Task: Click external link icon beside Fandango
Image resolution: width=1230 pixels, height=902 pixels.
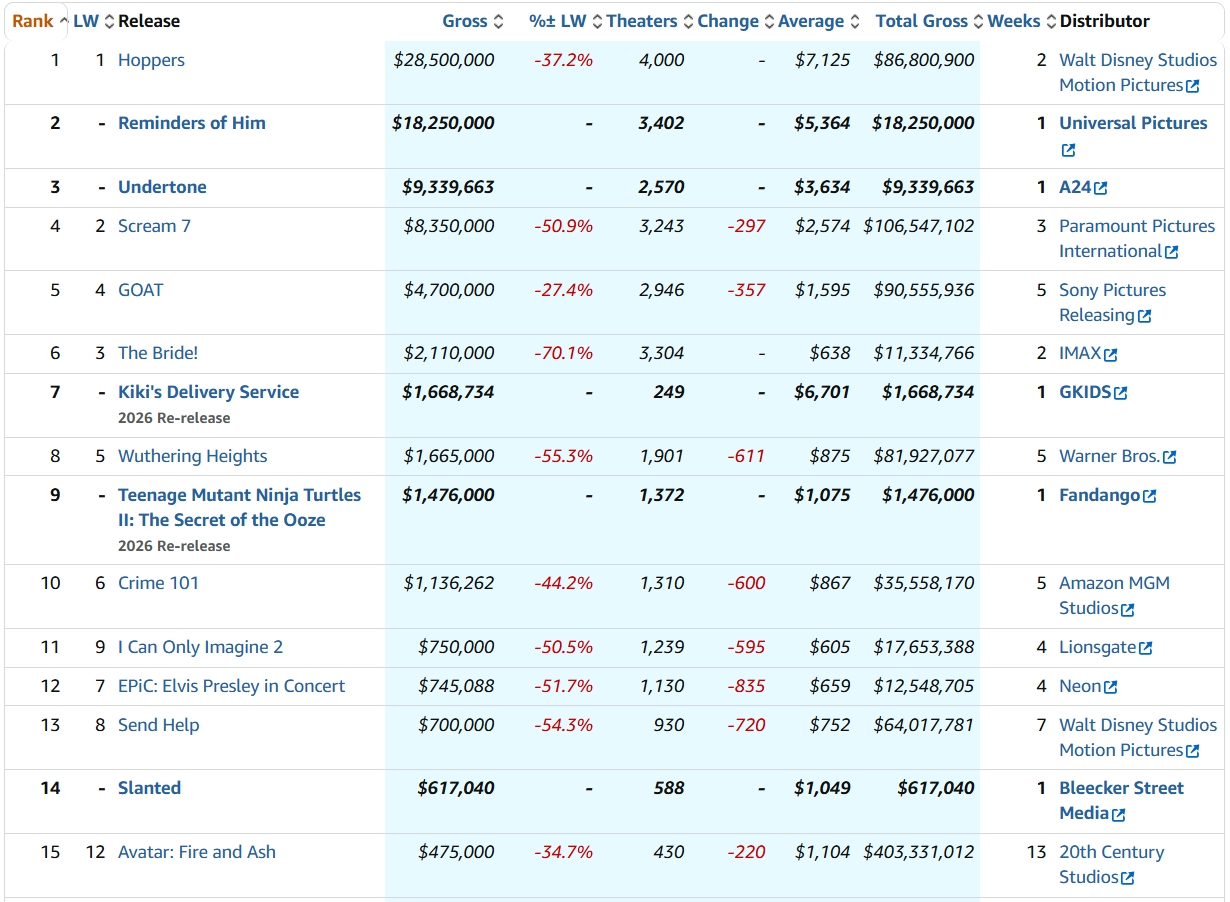Action: (1149, 496)
